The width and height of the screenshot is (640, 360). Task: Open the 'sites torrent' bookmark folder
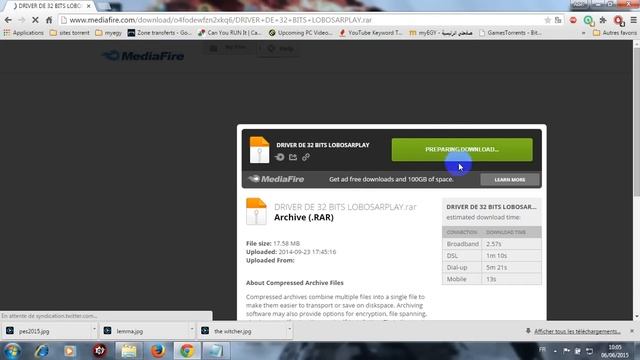[x=69, y=33]
